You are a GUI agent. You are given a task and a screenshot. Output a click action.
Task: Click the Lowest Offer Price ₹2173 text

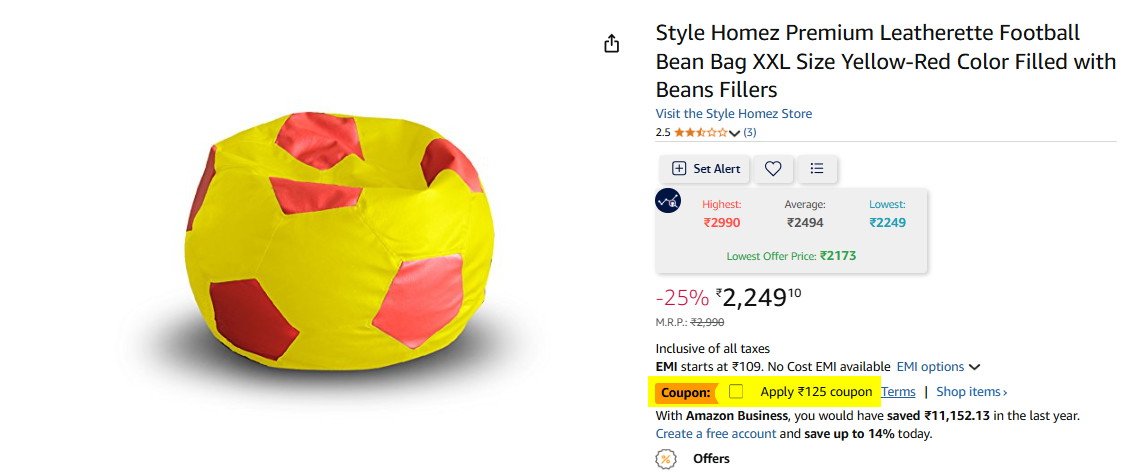tap(791, 256)
